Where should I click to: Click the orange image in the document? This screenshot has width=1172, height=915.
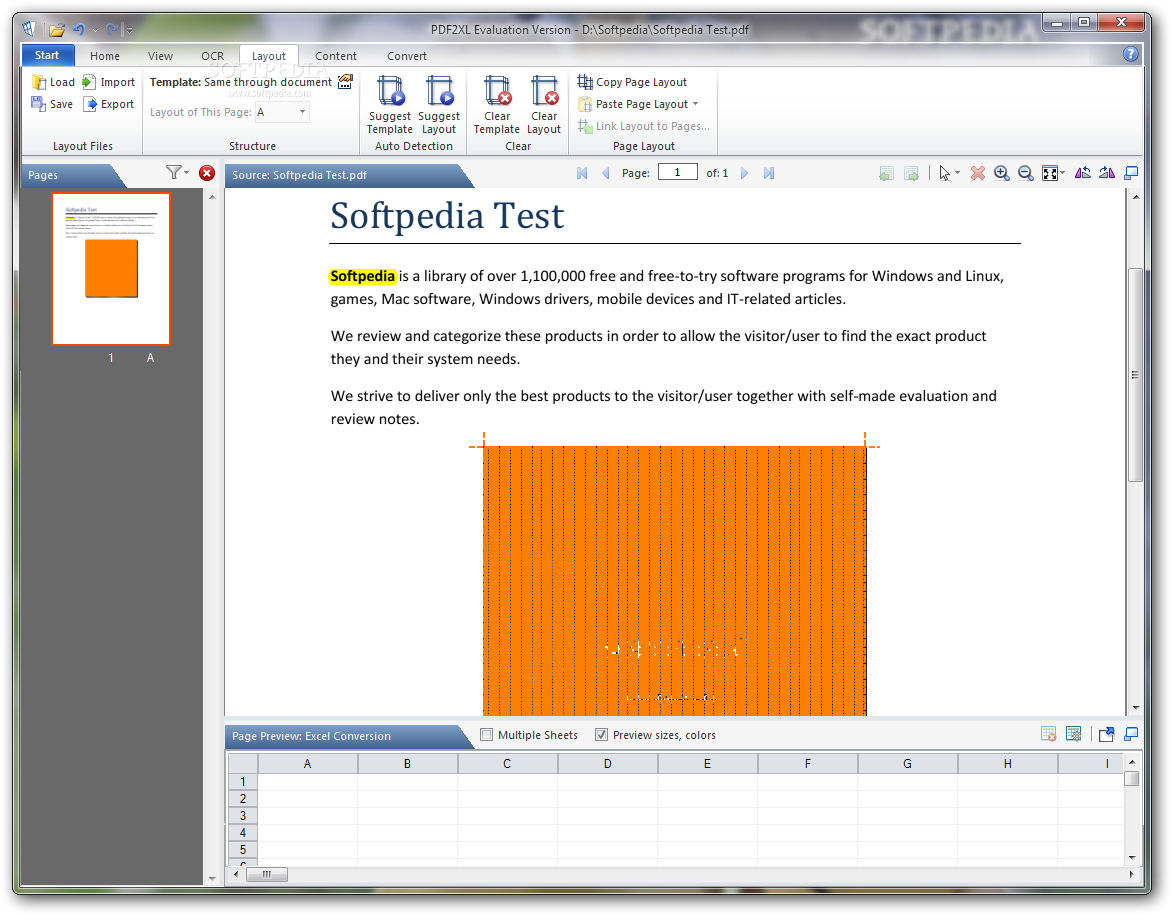pos(674,580)
